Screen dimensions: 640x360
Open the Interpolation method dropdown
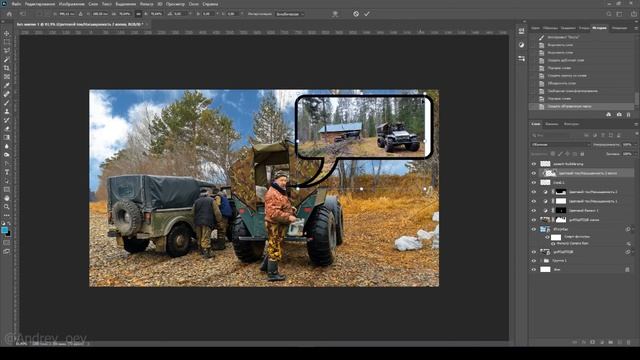coord(290,14)
